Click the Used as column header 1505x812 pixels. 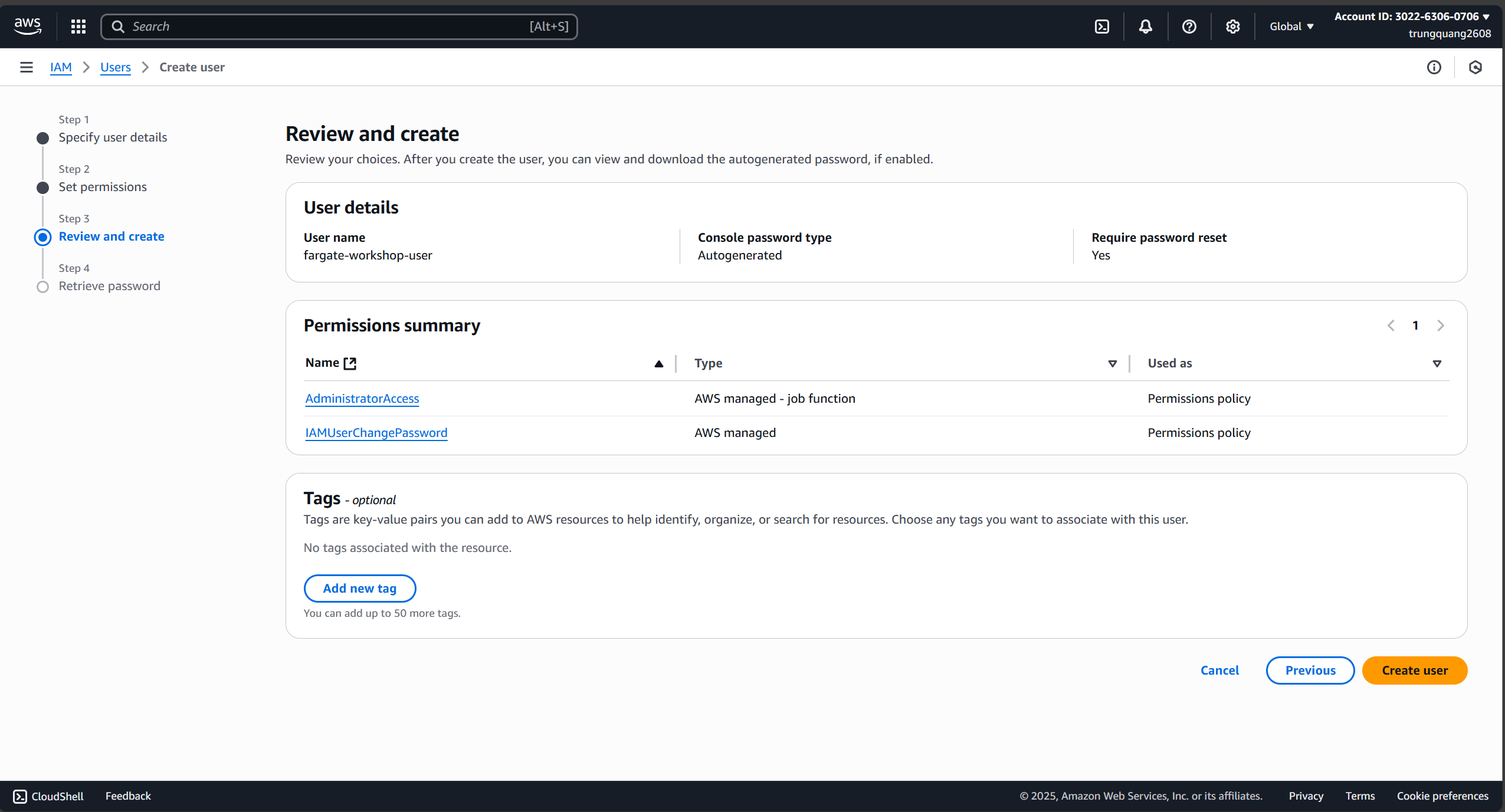click(x=1170, y=364)
